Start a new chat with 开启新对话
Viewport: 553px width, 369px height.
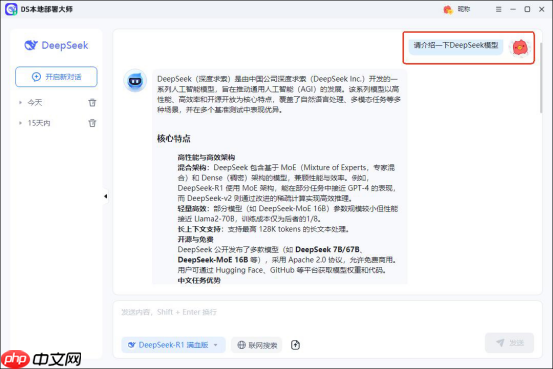click(x=56, y=77)
